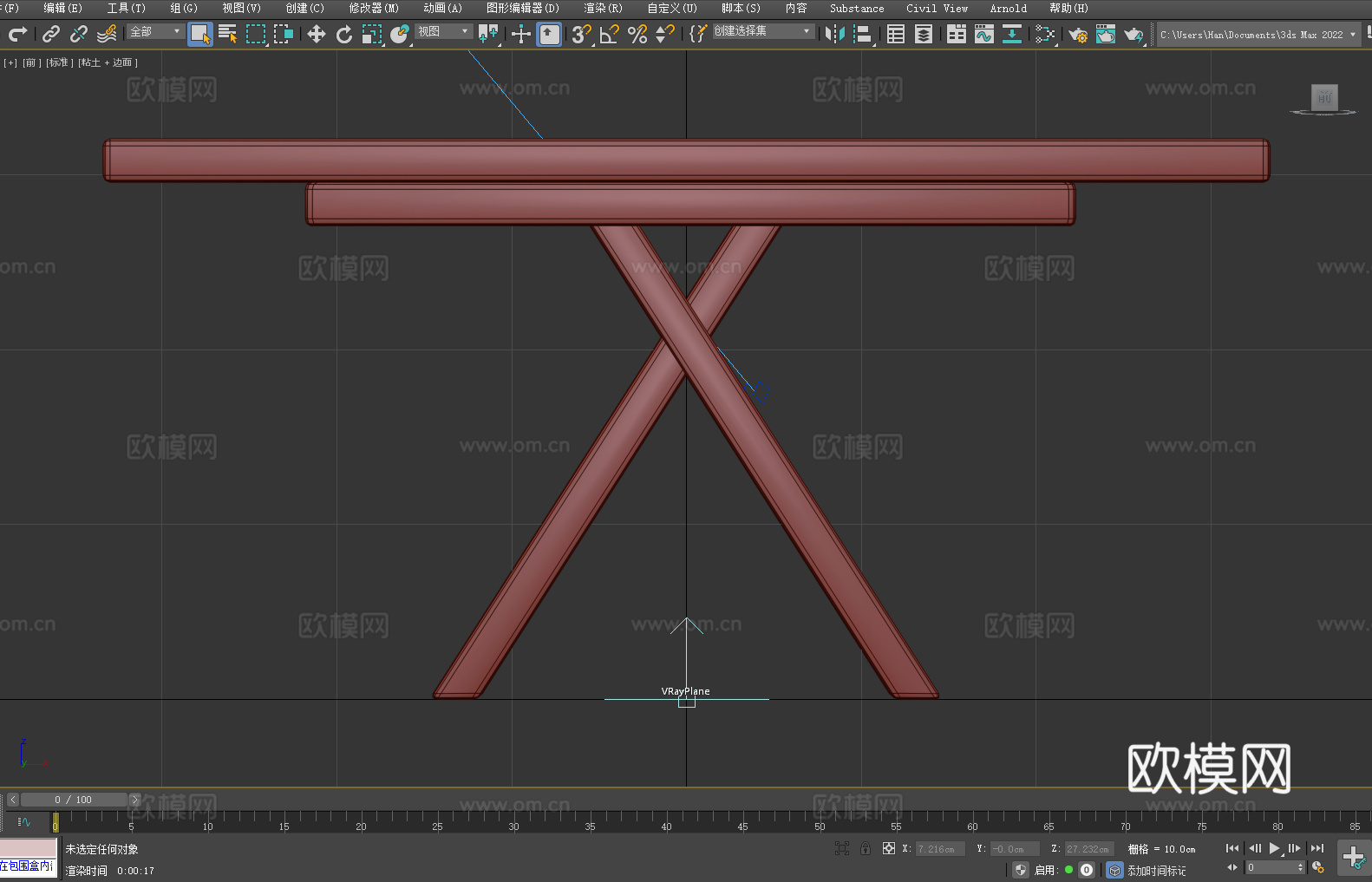Activate the Select Object tool
Image resolution: width=1372 pixels, height=882 pixels.
click(200, 34)
